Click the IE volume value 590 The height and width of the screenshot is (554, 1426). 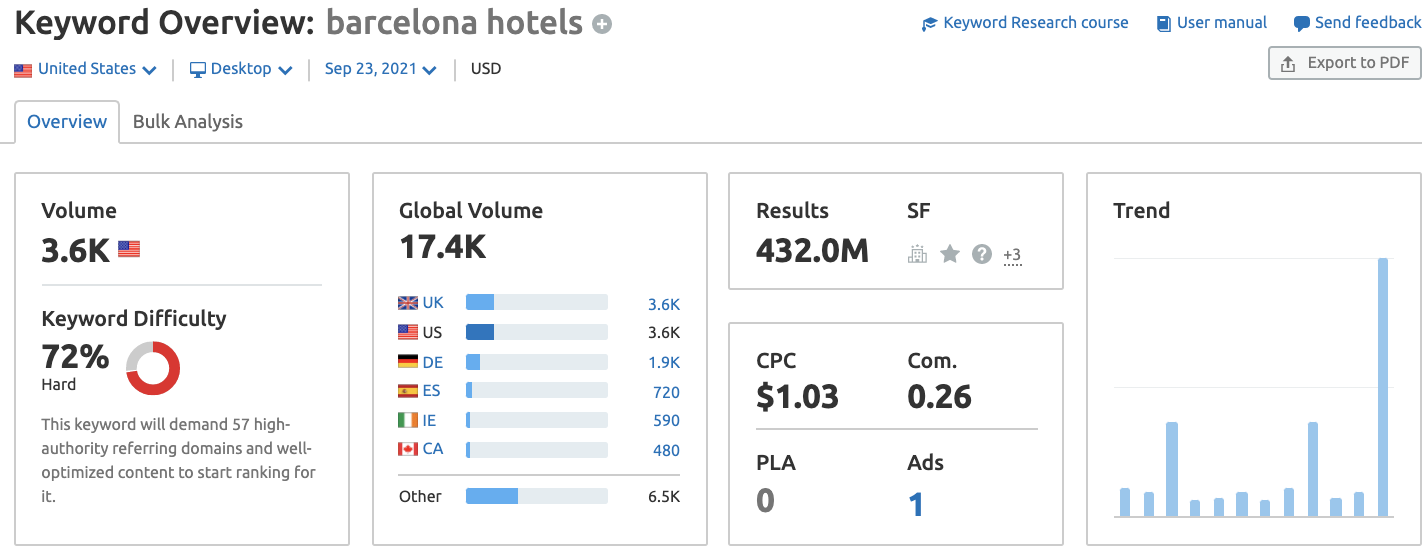pos(666,421)
